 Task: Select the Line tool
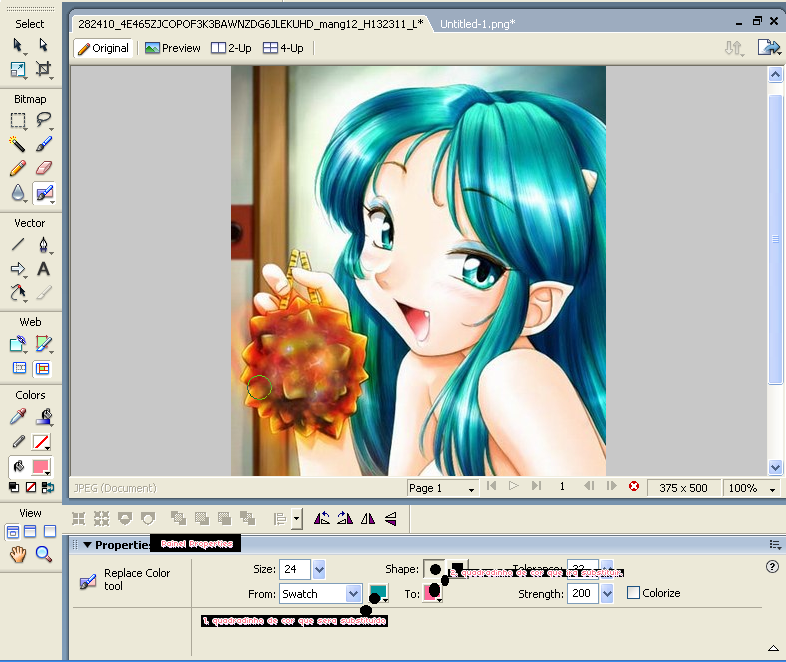click(x=18, y=244)
